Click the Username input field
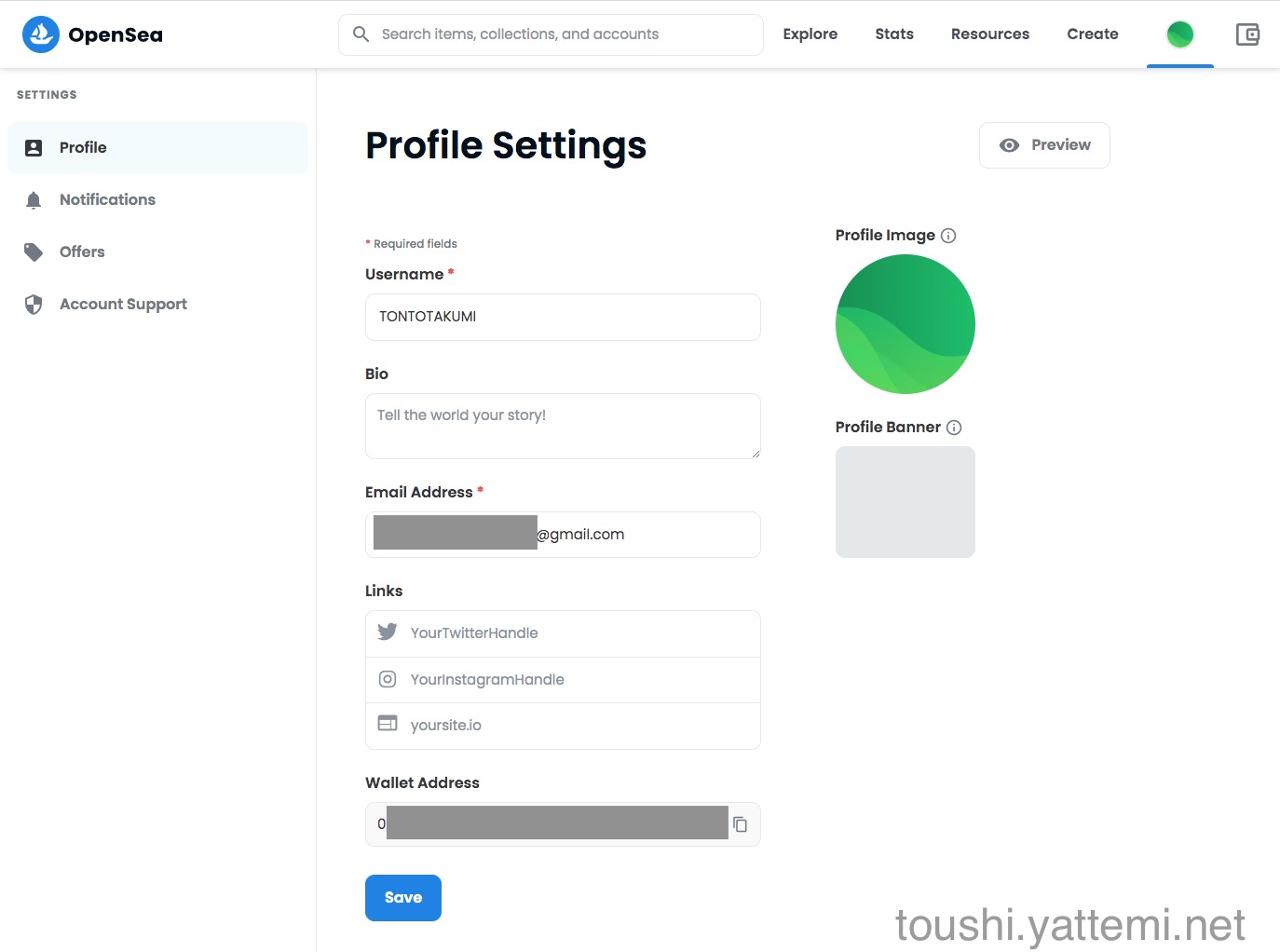 pos(563,317)
